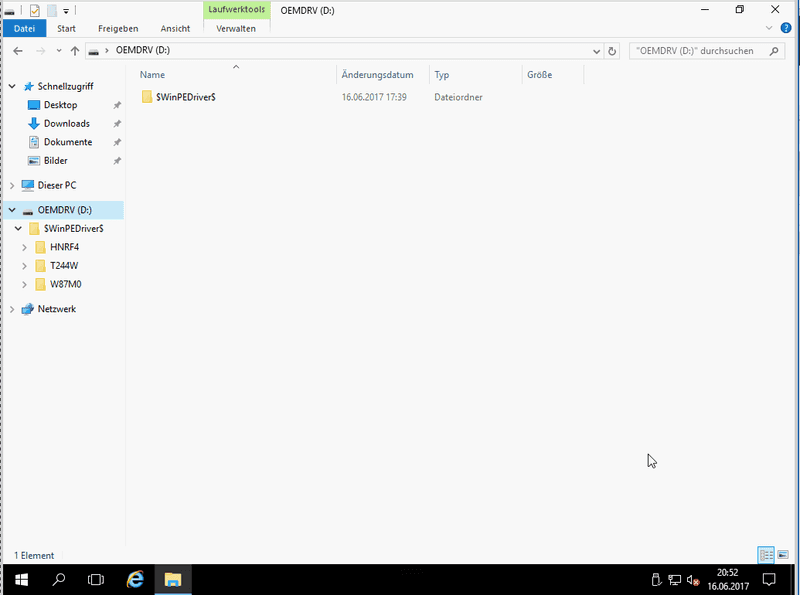Click the Up arrow navigation icon

(x=75, y=51)
